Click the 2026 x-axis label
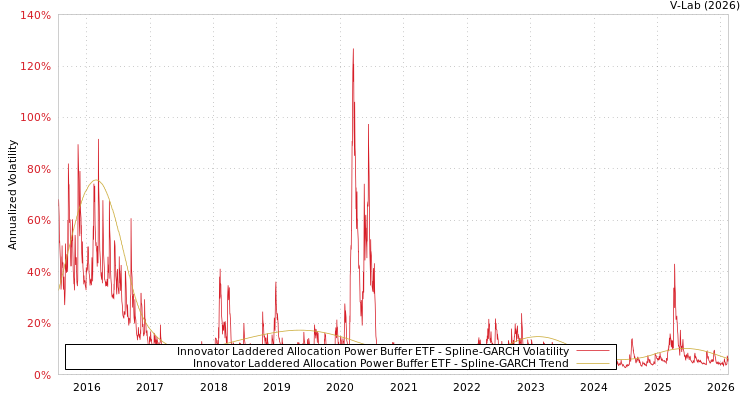This screenshot has height=400, width=750. 720,387
